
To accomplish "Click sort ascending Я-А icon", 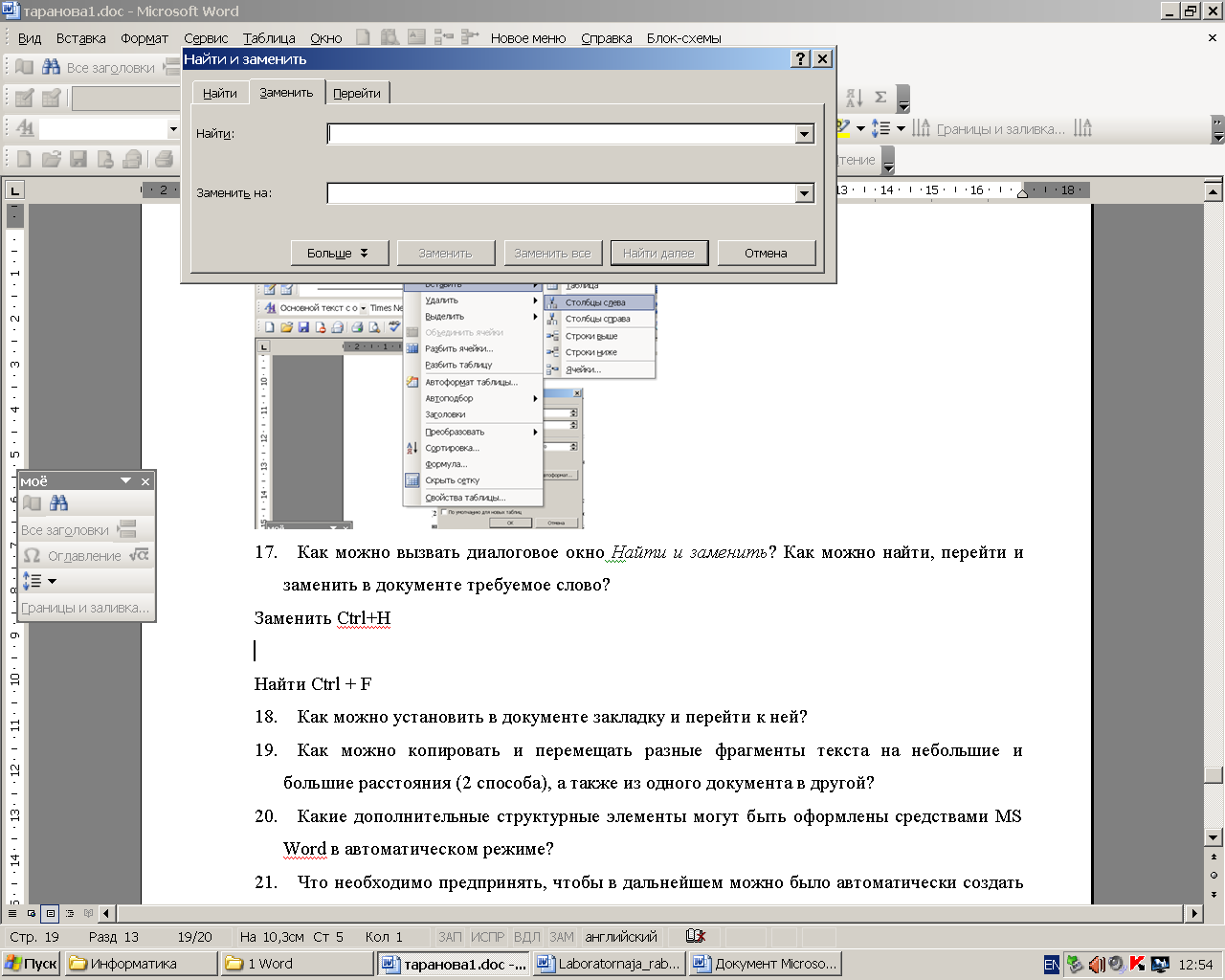I will point(855,98).
